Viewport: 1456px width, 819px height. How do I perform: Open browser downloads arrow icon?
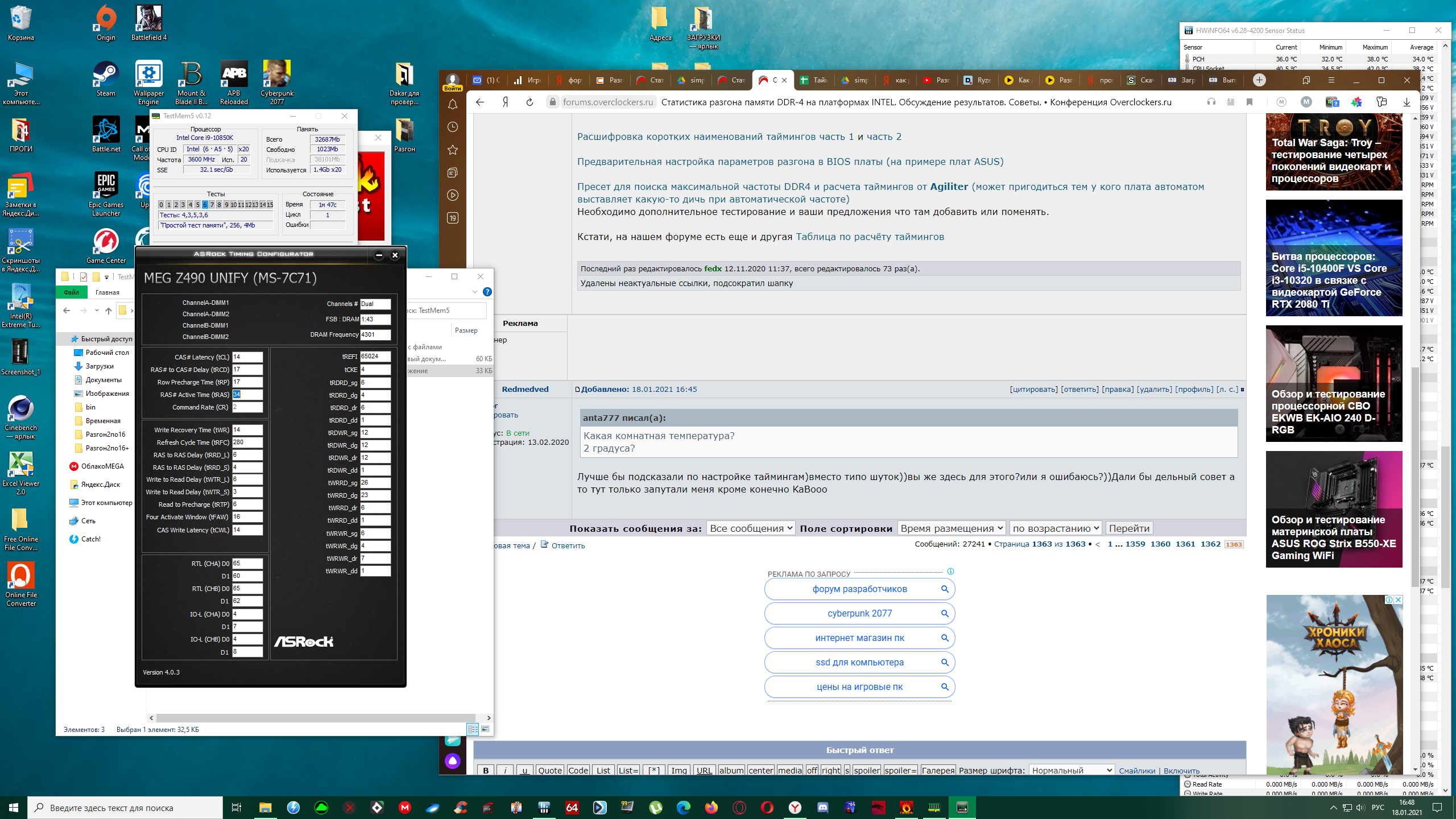tap(1407, 102)
